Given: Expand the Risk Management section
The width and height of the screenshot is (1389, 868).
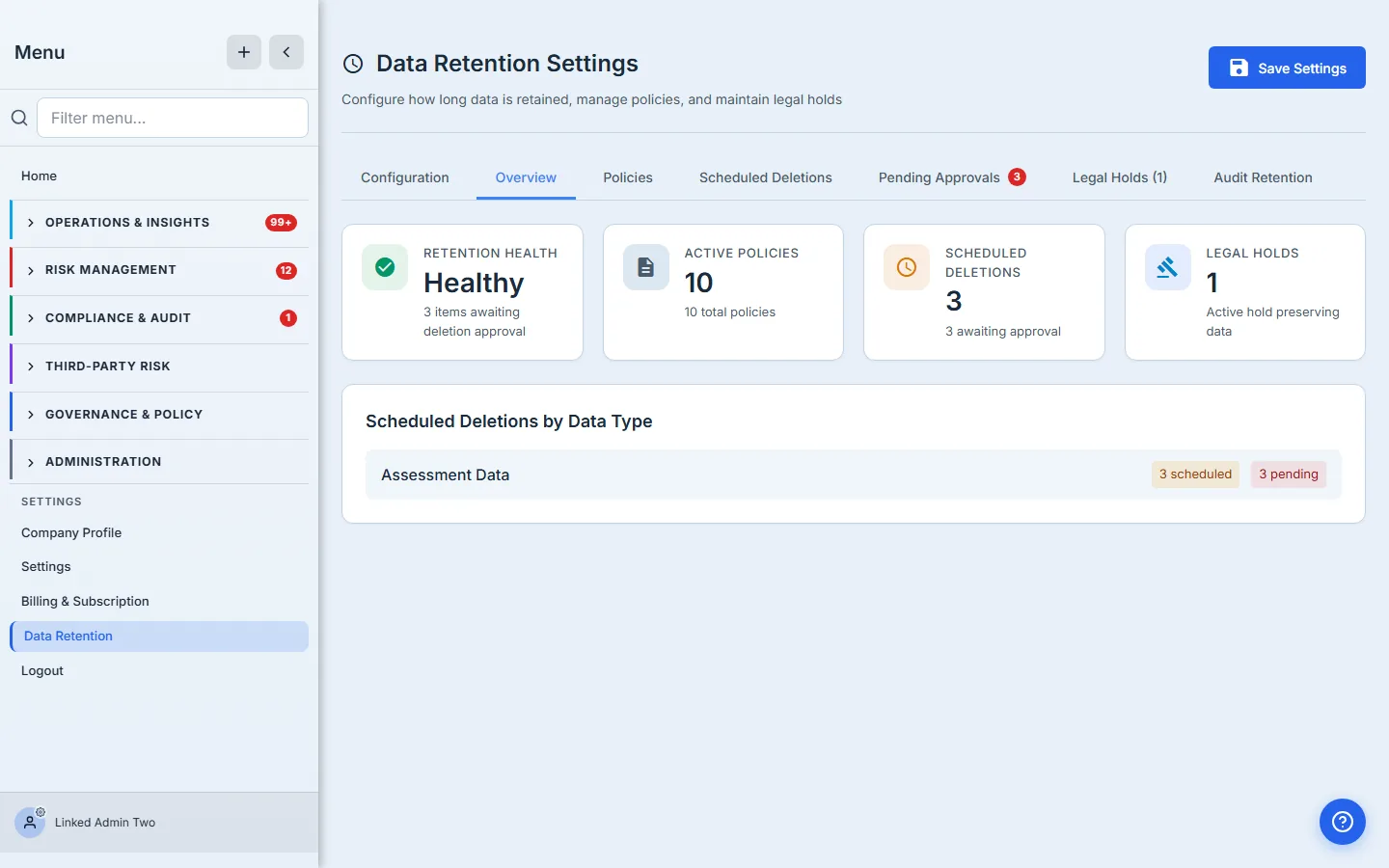Looking at the screenshot, I should click(159, 270).
